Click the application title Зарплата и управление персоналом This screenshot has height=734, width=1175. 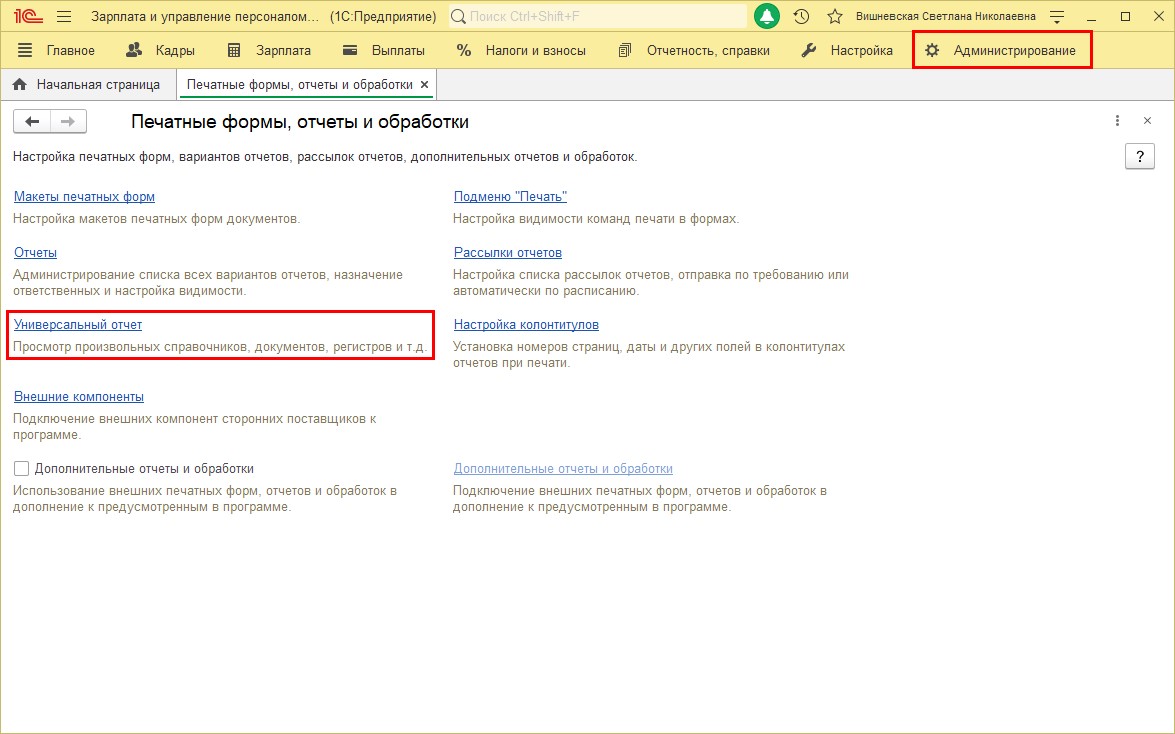[205, 16]
